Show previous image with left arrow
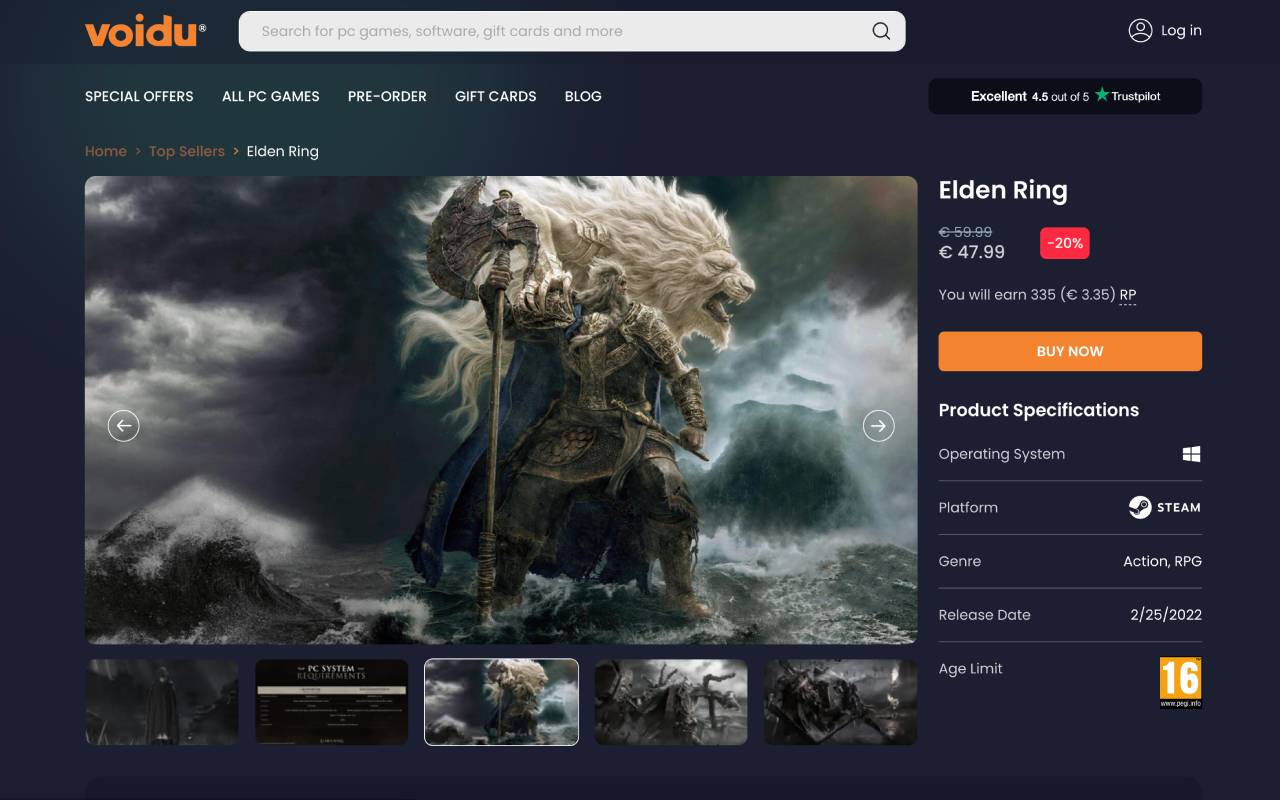Image resolution: width=1280 pixels, height=800 pixels. click(x=123, y=426)
